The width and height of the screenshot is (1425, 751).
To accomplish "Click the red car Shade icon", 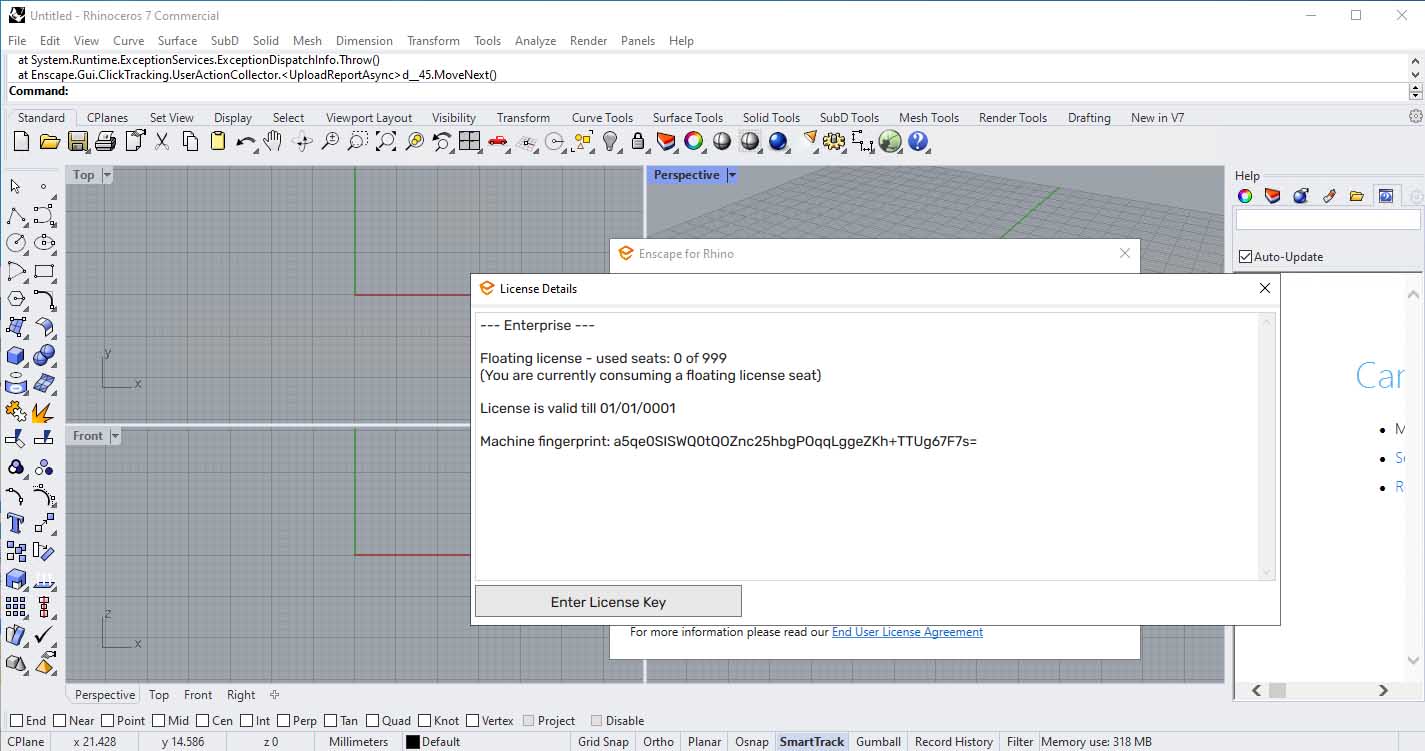I will tap(497, 142).
